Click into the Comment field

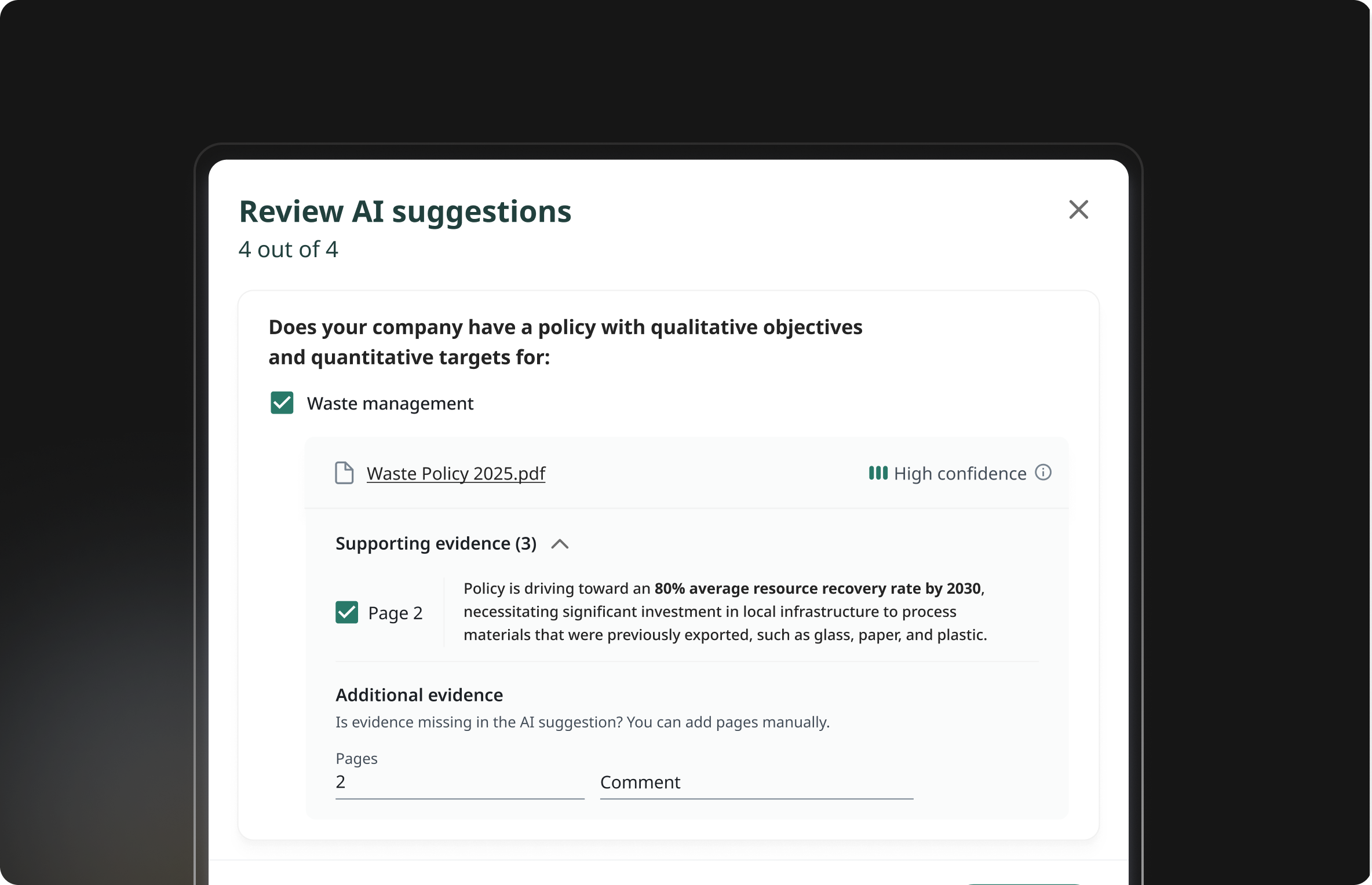[x=756, y=782]
